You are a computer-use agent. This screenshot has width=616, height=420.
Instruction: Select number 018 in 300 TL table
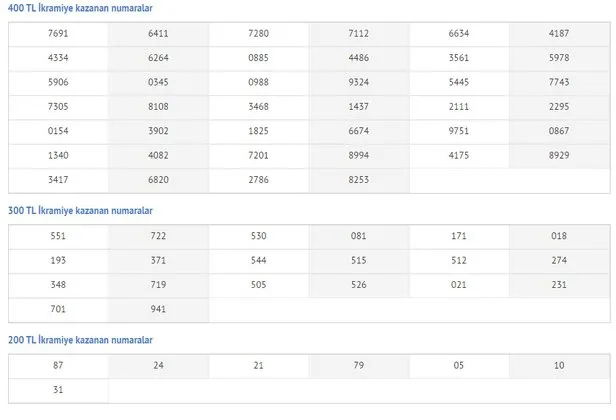tap(559, 236)
